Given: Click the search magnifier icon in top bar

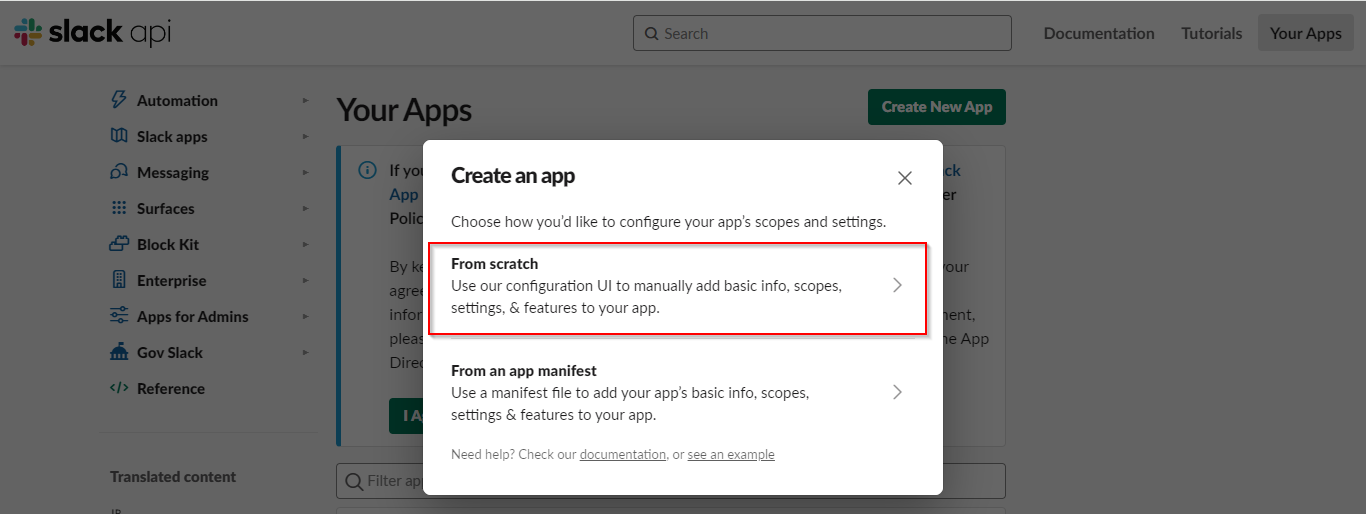Looking at the screenshot, I should point(652,33).
